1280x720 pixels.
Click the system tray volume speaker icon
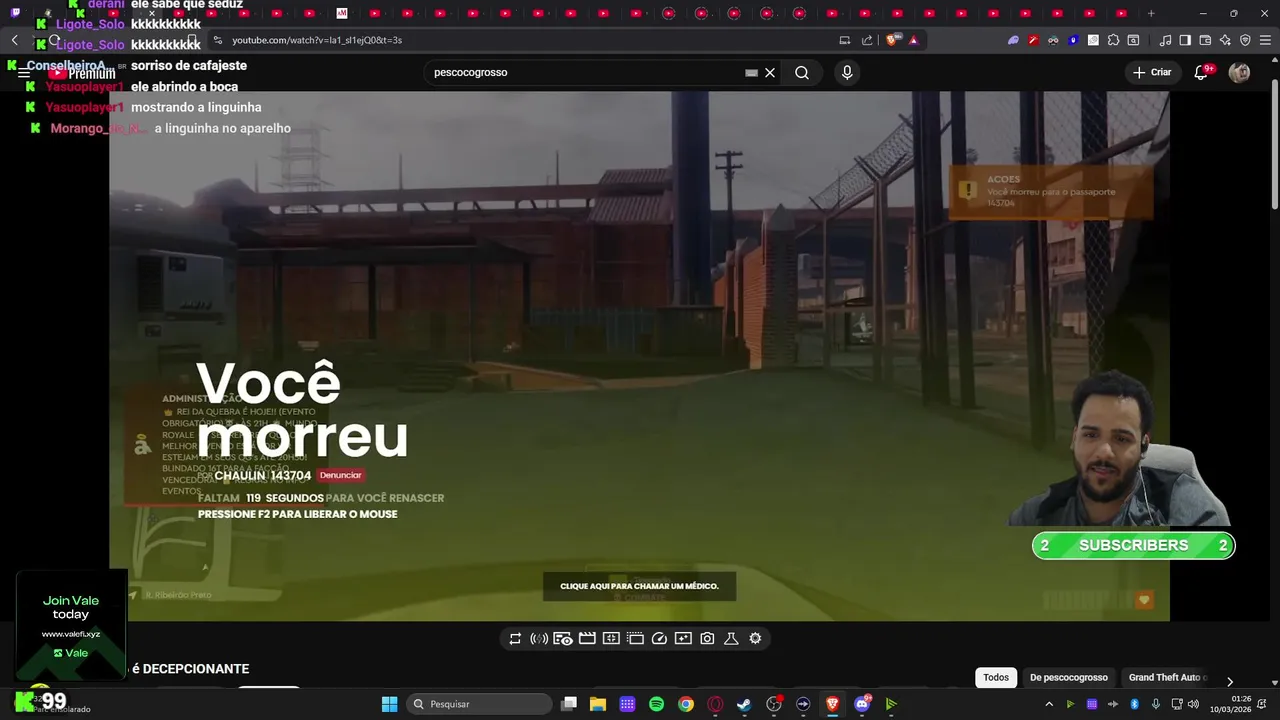point(1193,704)
